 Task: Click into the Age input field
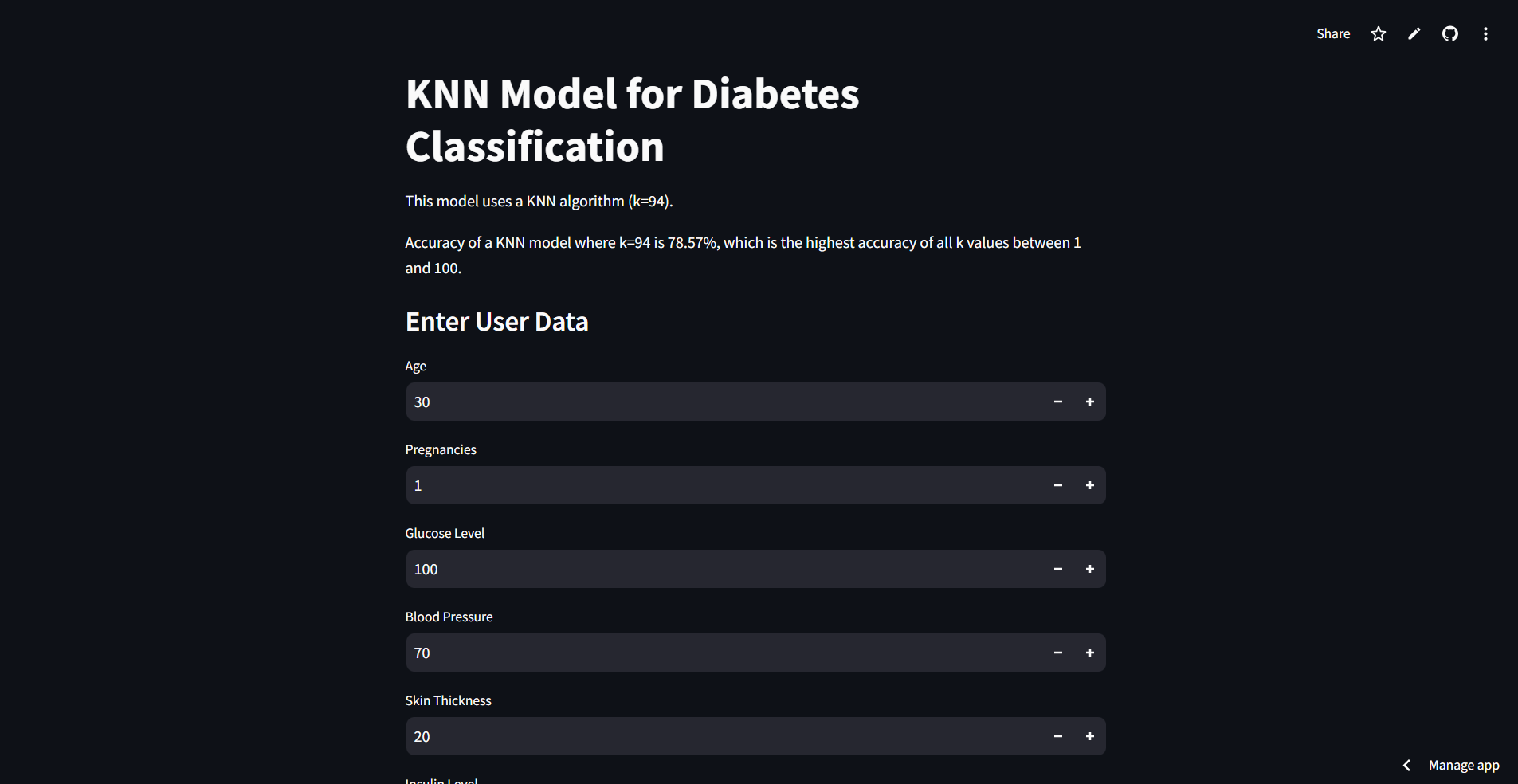[x=717, y=402]
